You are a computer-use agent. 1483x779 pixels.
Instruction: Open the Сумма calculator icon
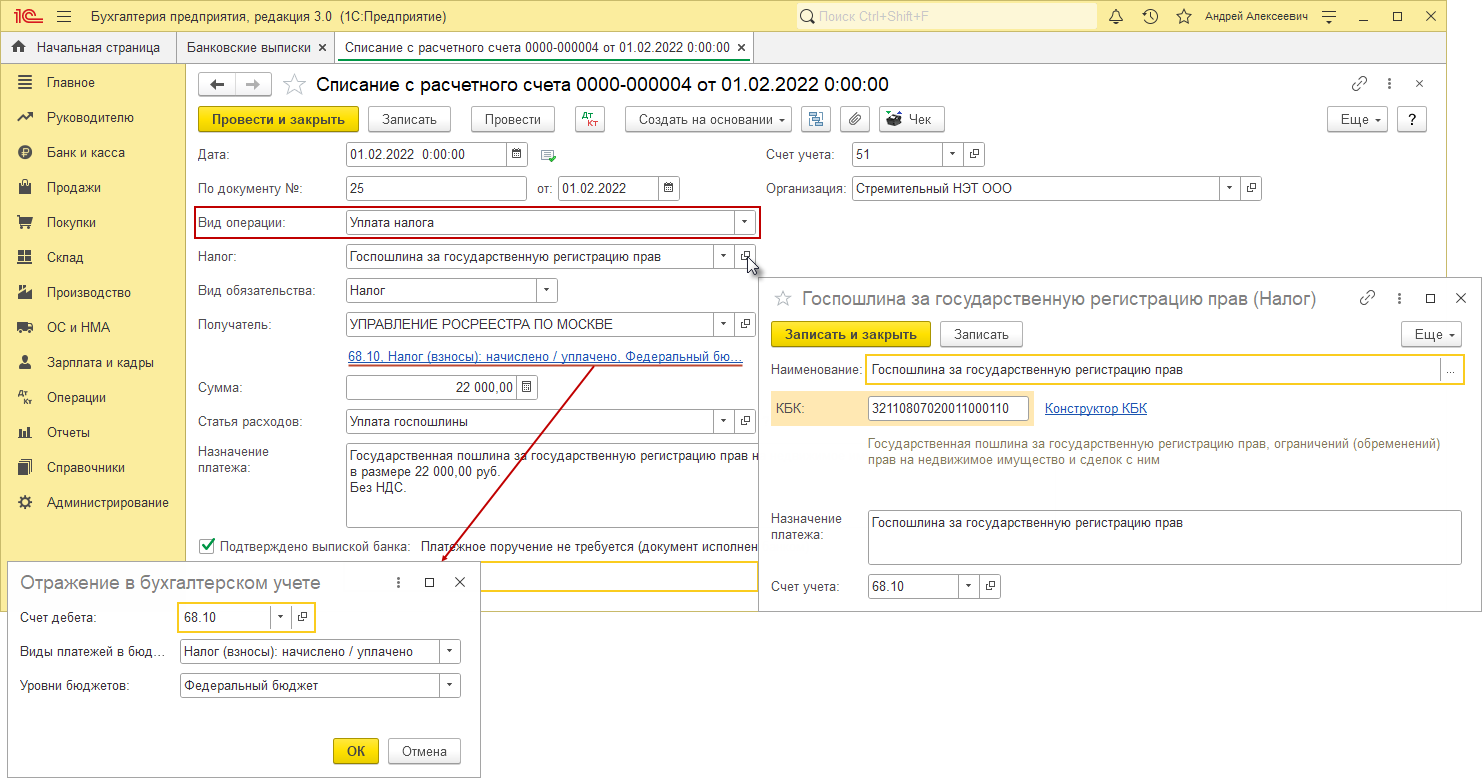[x=527, y=387]
